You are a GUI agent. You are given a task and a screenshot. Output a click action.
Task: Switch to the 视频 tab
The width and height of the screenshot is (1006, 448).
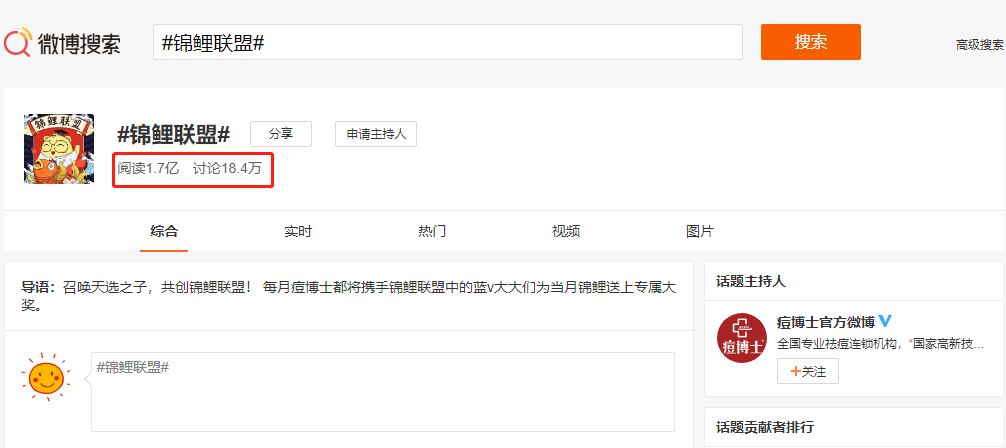pyautogui.click(x=566, y=231)
